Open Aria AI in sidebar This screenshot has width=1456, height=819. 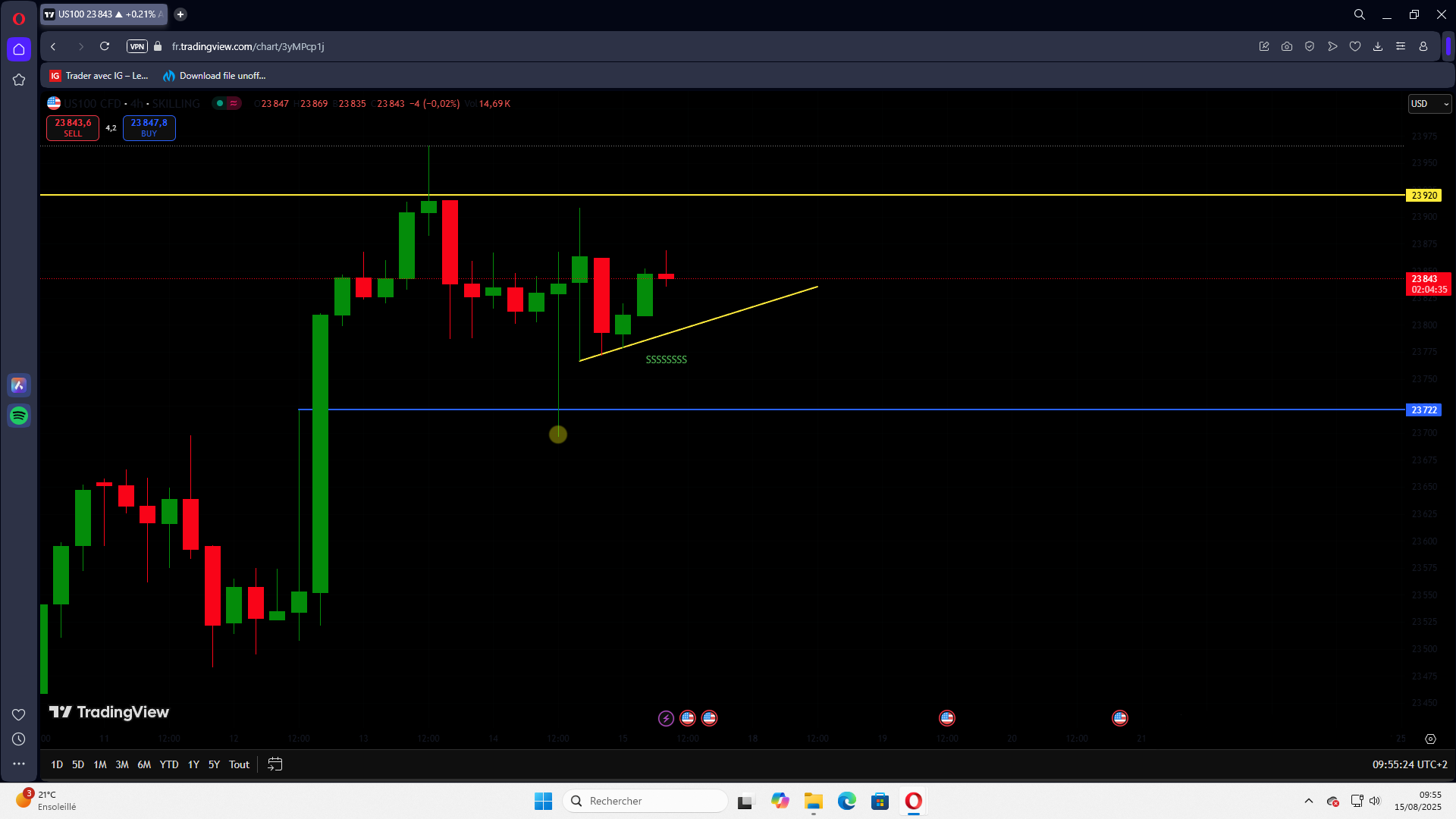[19, 385]
